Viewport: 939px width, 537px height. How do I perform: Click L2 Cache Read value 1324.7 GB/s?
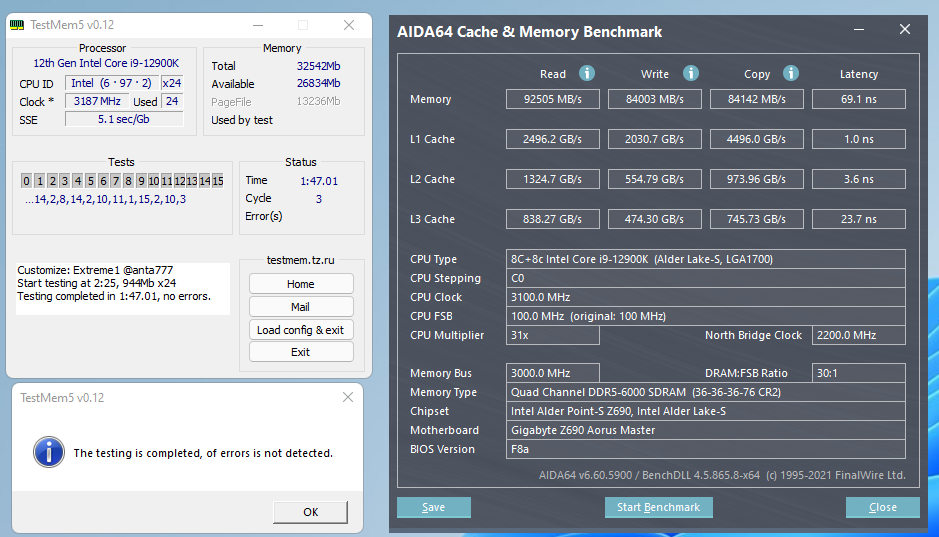(553, 179)
